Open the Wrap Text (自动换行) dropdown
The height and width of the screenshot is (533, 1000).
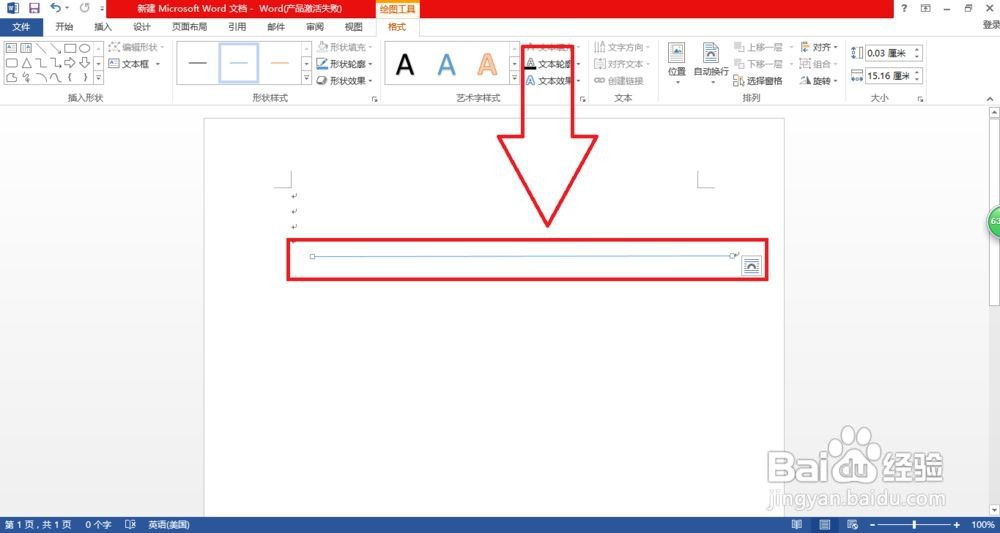point(711,64)
